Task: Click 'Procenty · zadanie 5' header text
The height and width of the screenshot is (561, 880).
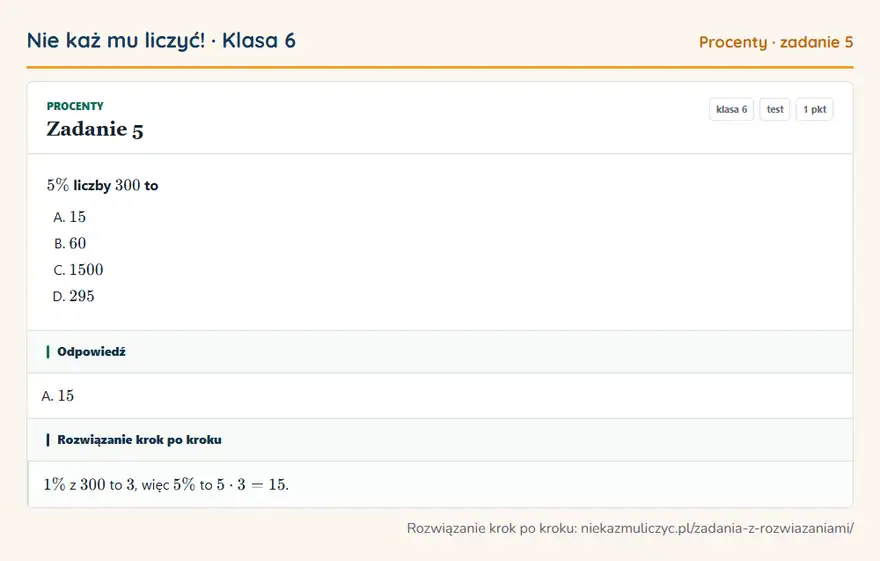Action: coord(776,42)
